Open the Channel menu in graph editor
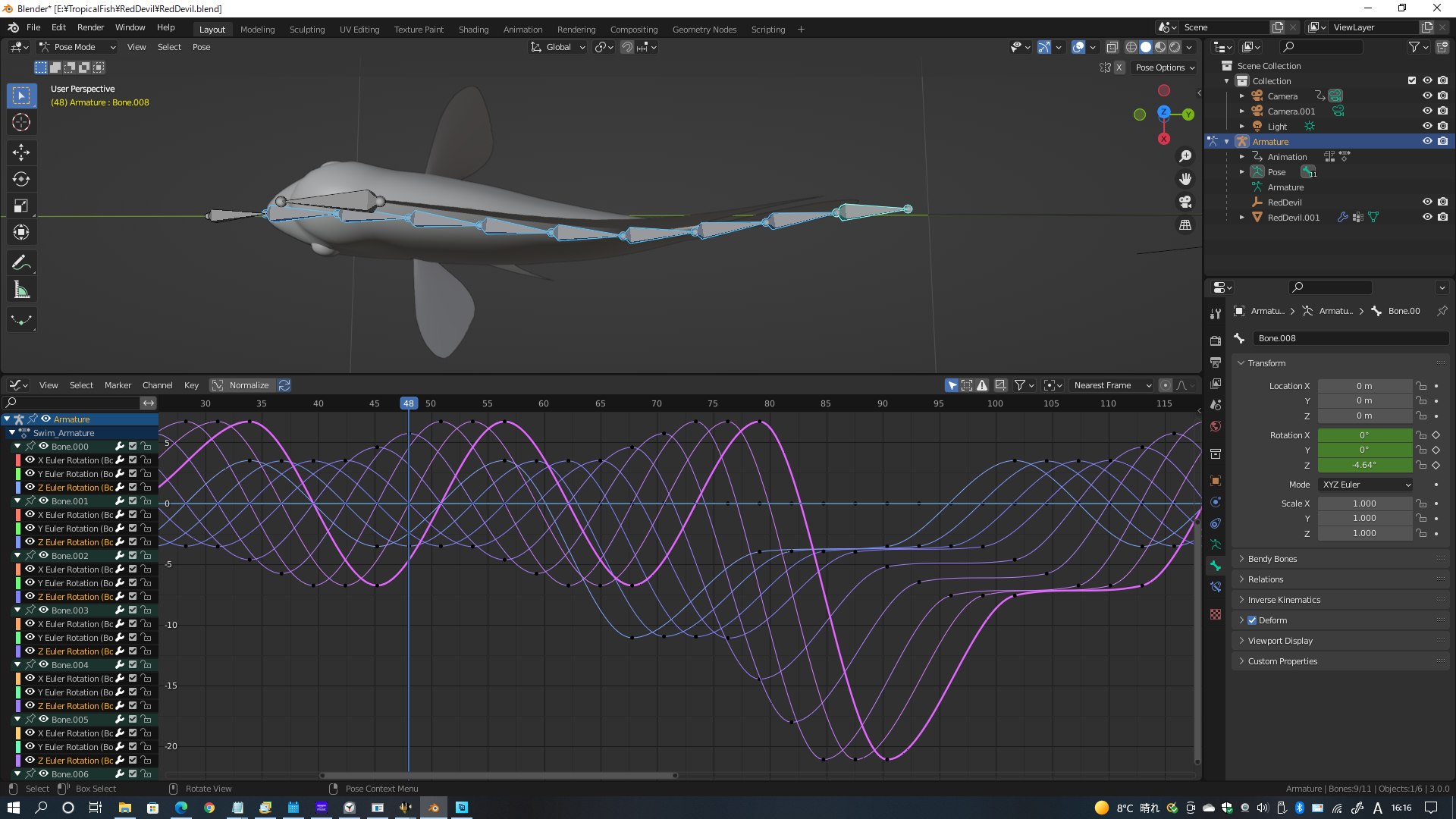The height and width of the screenshot is (819, 1456). click(x=157, y=385)
